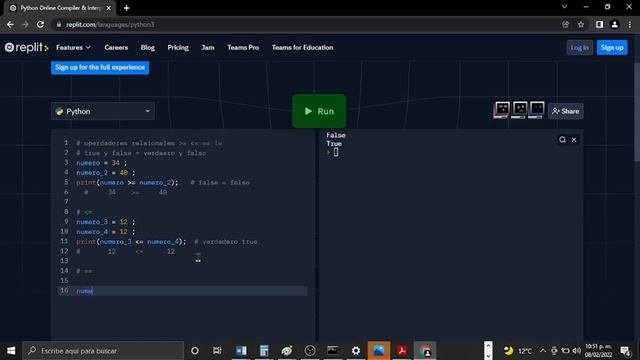Open Chrome's three-dot menu
This screenshot has width=640, height=360.
629,24
